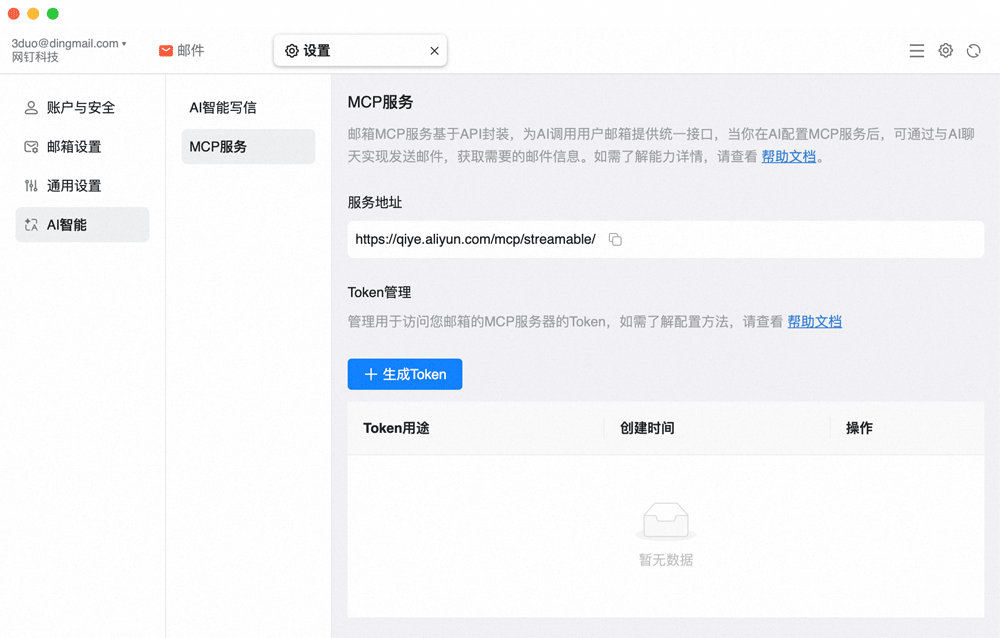Click the refresh sync icon

coord(973,51)
